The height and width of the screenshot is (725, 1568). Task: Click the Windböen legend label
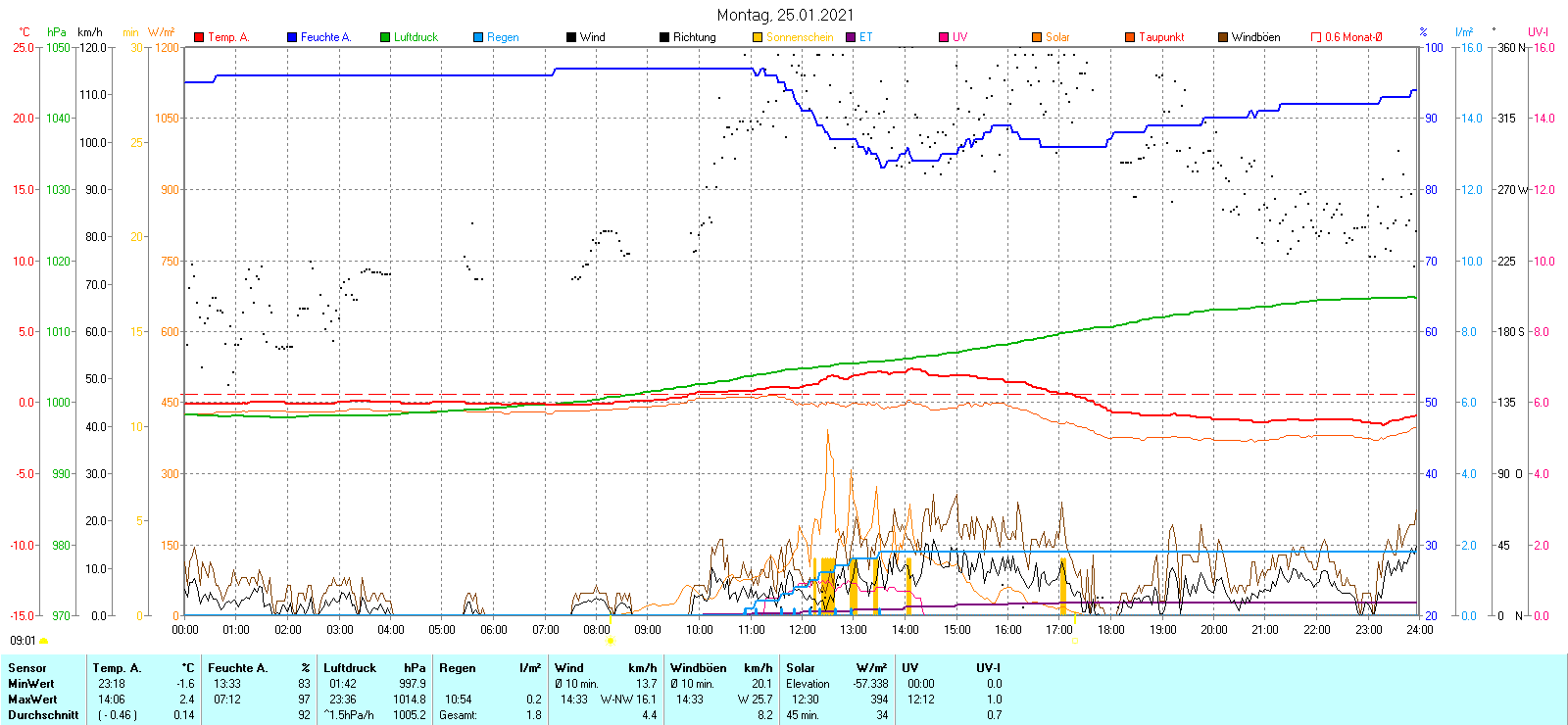[x=1256, y=37]
